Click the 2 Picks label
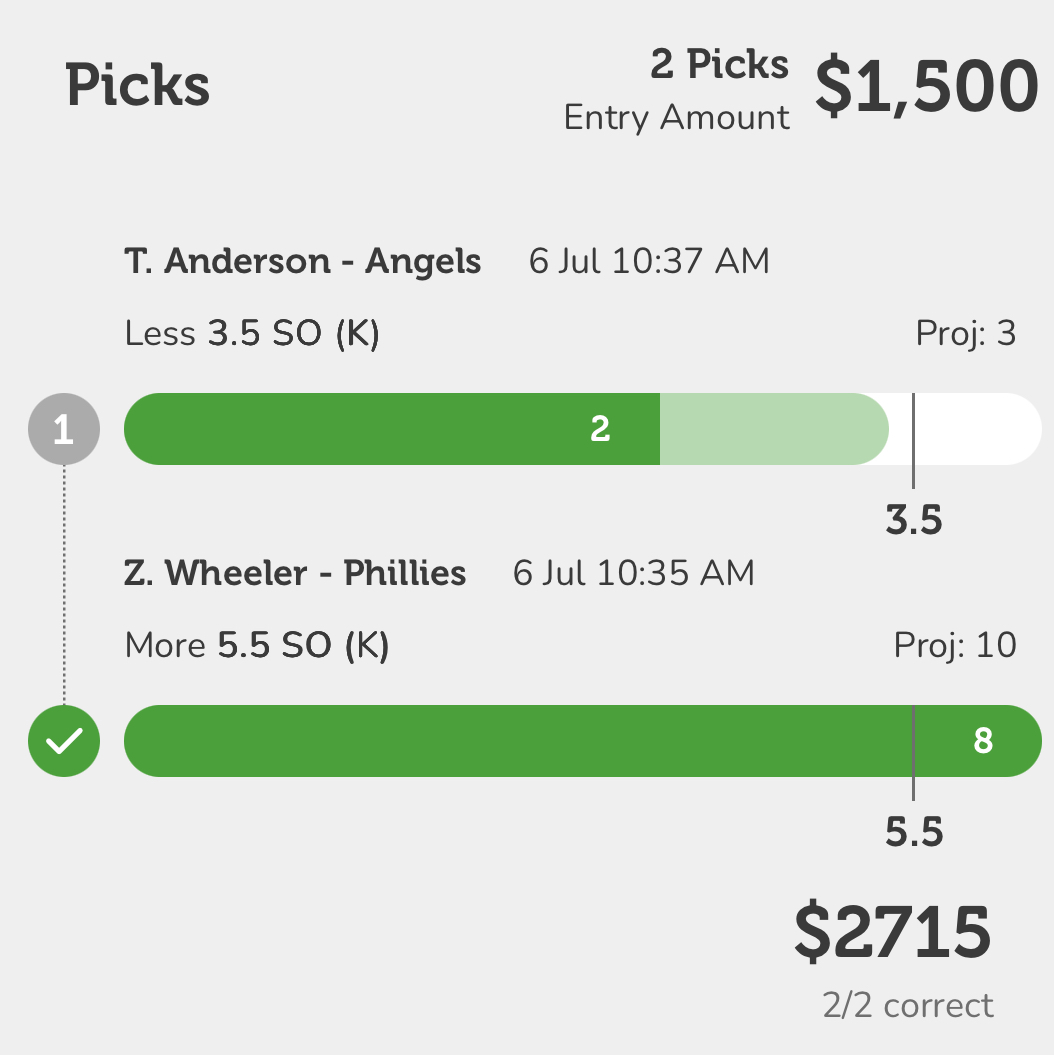This screenshot has height=1055, width=1054. point(720,65)
